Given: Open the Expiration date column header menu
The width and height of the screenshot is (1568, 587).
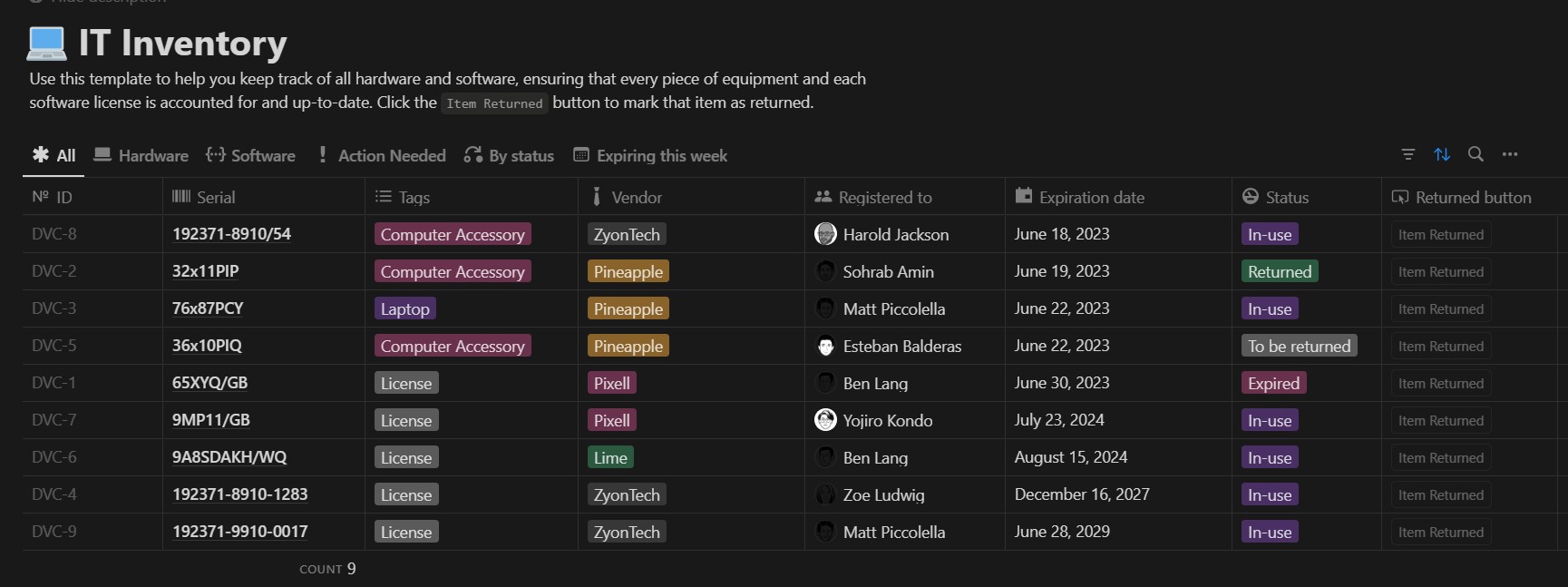Looking at the screenshot, I should click(1091, 197).
